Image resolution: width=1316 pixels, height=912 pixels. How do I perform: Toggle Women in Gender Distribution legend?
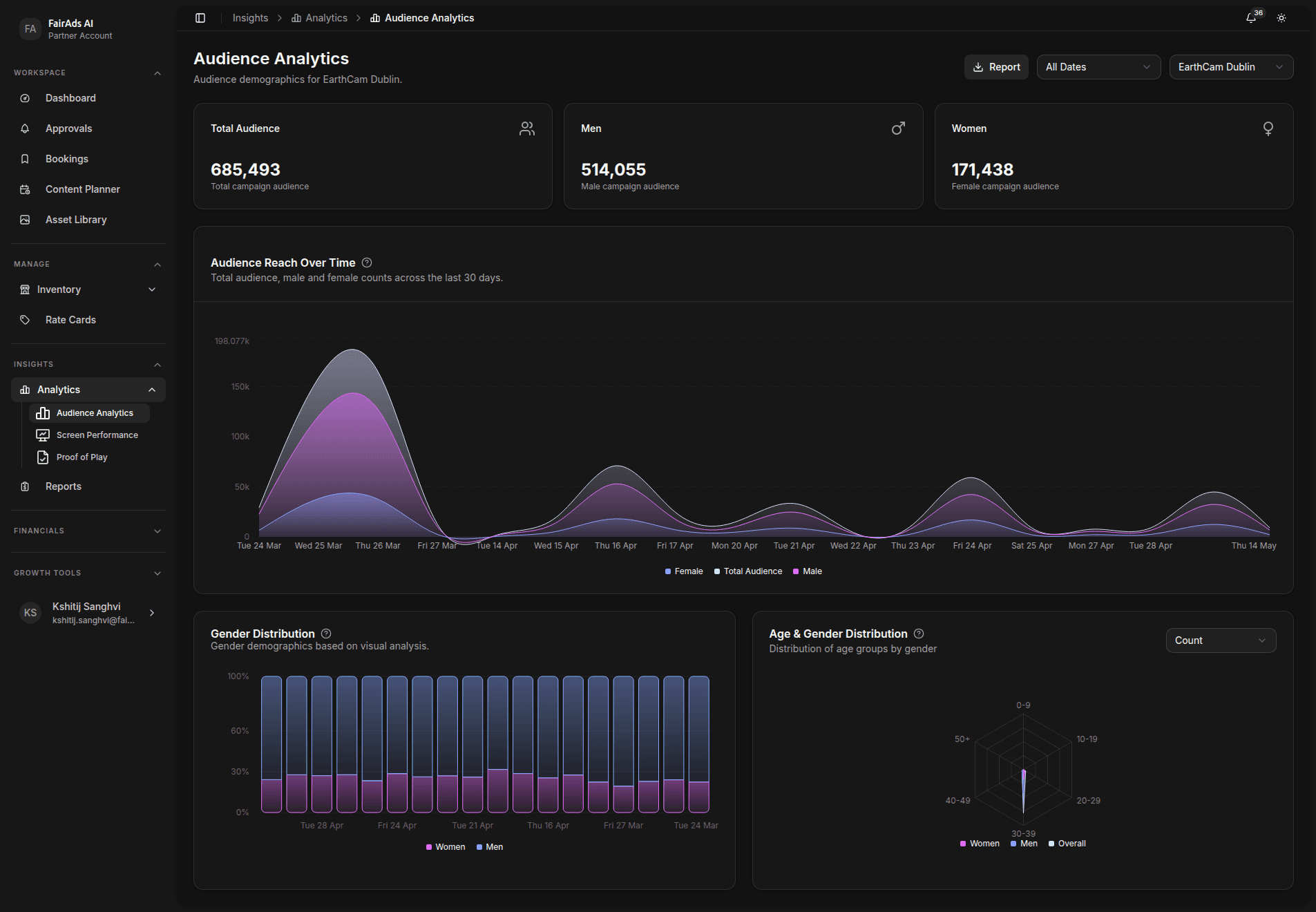pos(446,847)
